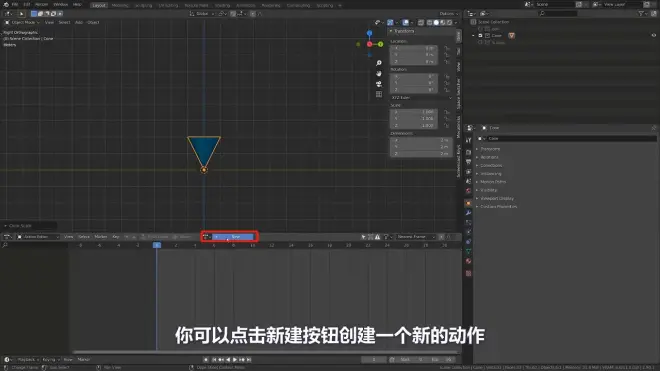Expand the Relations section in Properties
Viewport: 660px width, 371px height.
pyautogui.click(x=489, y=157)
